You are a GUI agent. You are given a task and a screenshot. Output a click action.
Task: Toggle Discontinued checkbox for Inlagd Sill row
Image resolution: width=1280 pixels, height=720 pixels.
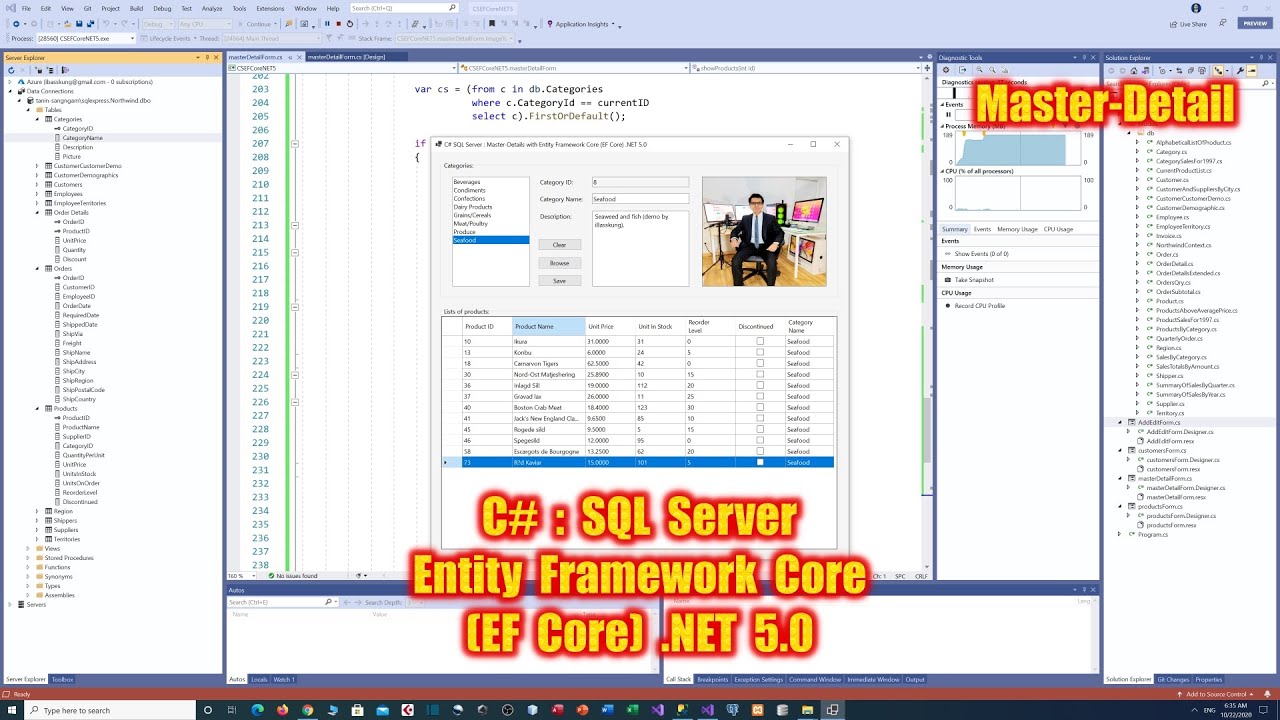pos(760,385)
